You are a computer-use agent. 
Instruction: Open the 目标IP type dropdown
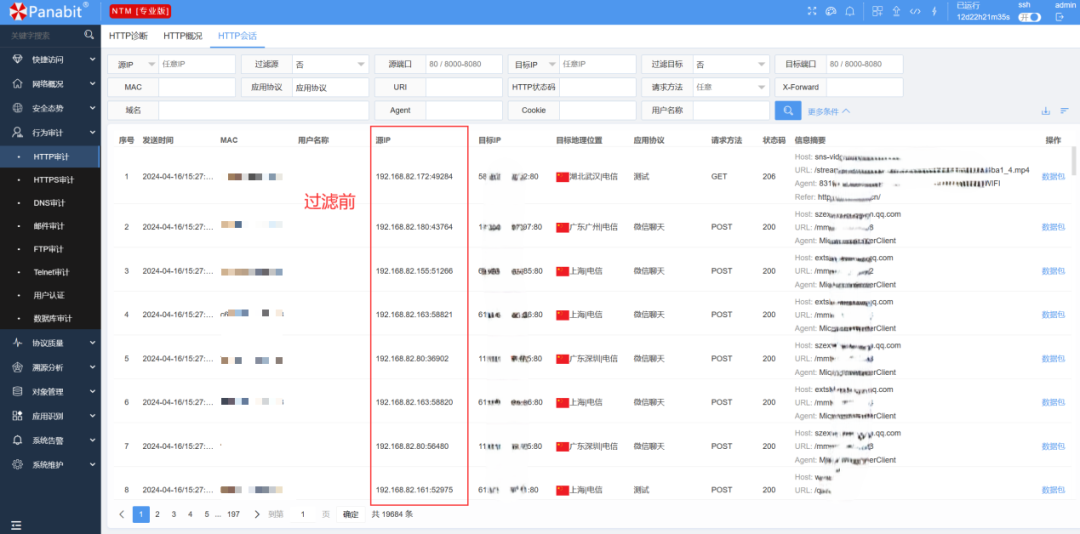tap(534, 64)
